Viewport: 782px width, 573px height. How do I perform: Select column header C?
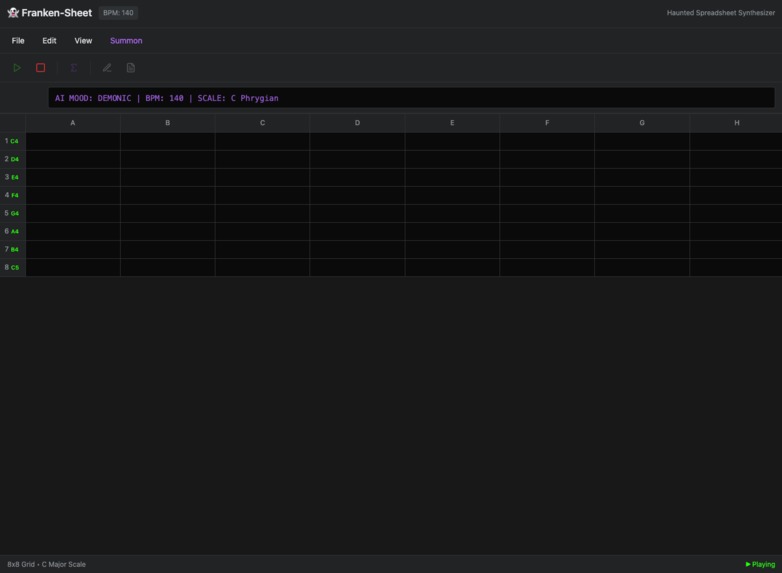tap(262, 123)
